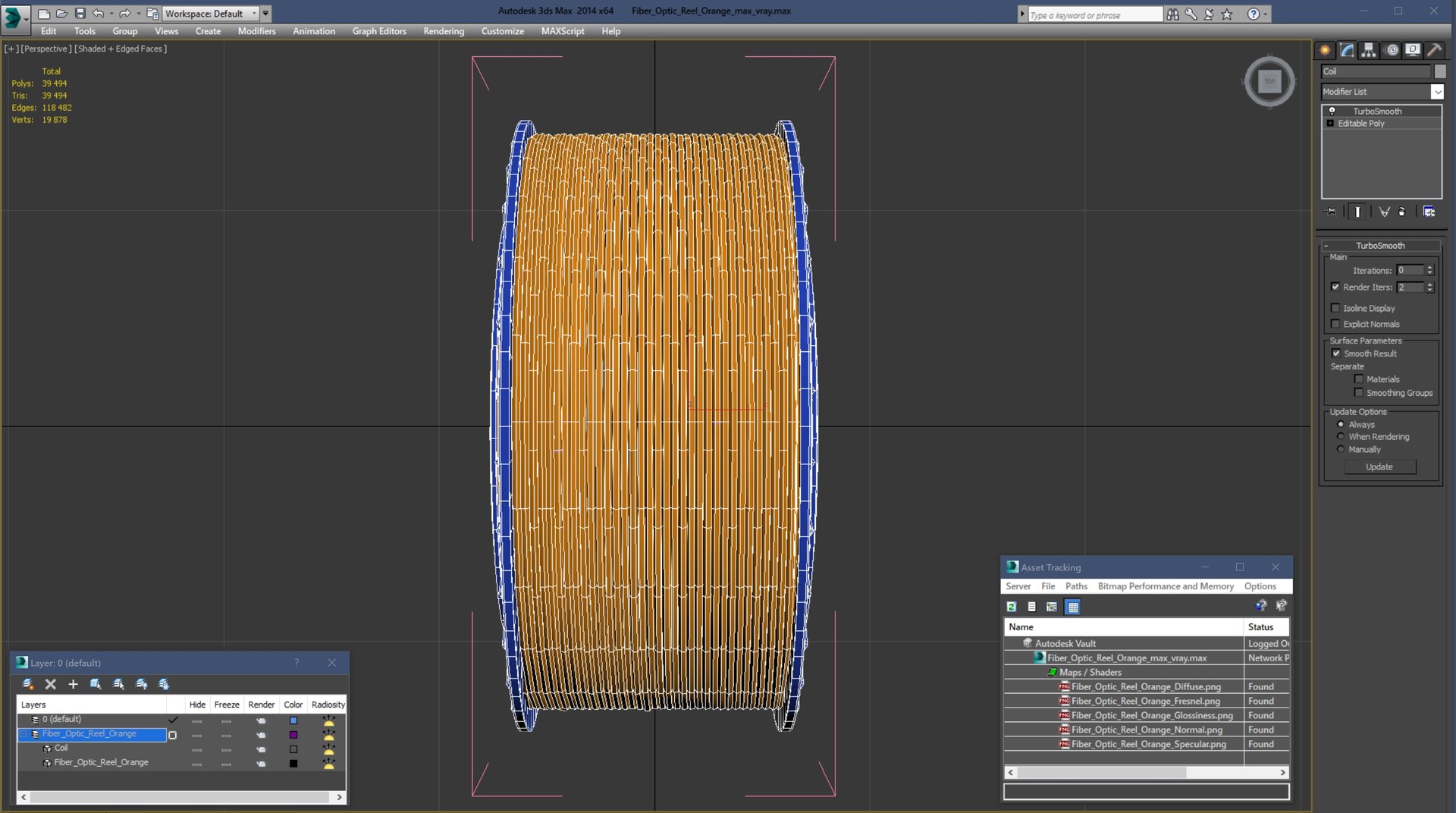Click the Update button

(x=1379, y=467)
